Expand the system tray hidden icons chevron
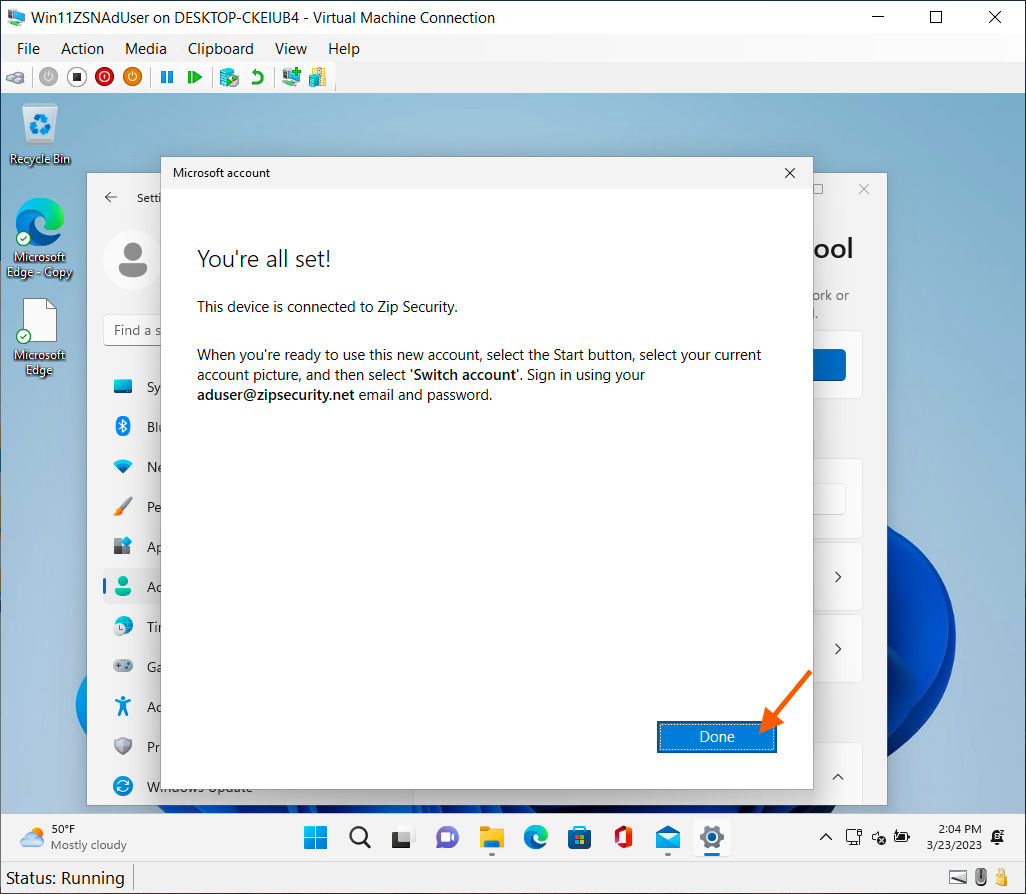 coord(825,837)
